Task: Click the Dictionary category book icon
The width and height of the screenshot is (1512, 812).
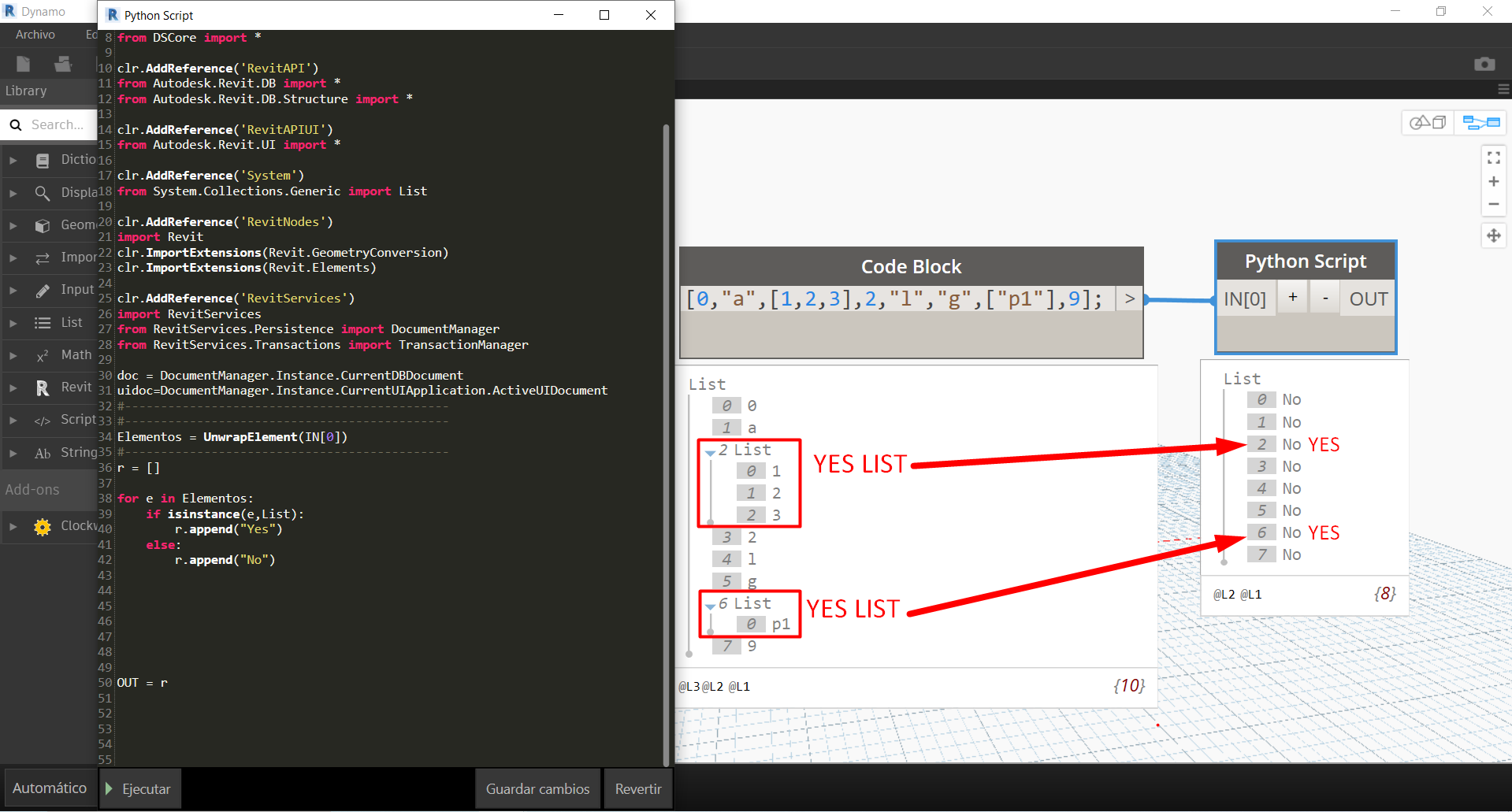Action: tap(43, 161)
